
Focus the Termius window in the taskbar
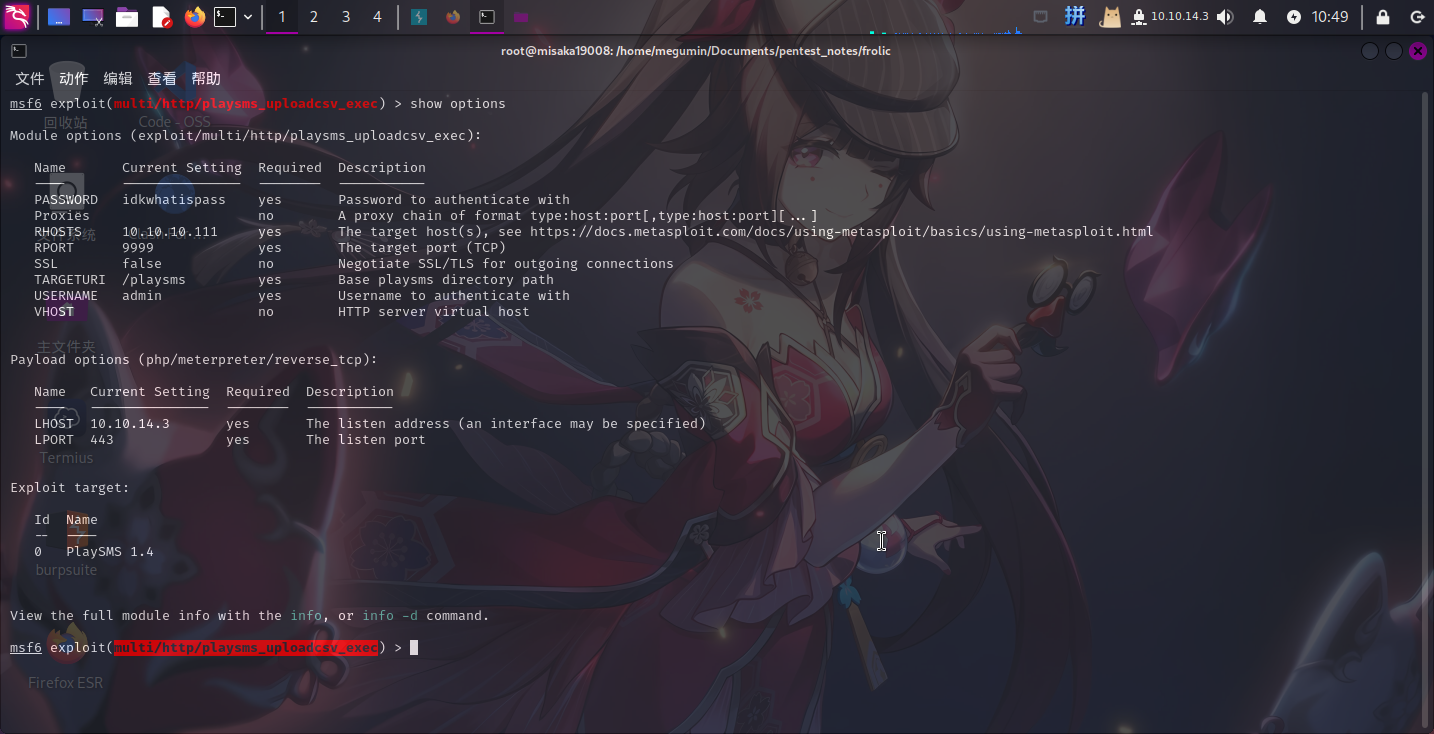[x=421, y=17]
